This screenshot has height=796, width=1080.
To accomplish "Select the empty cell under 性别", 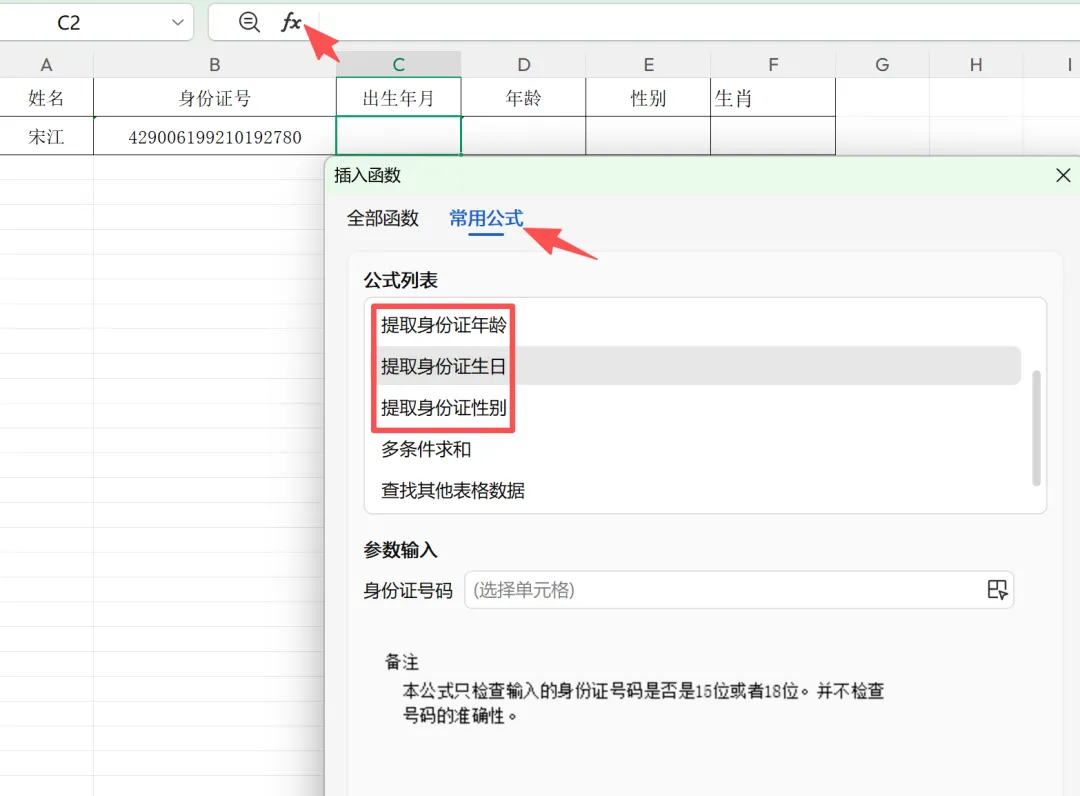I will click(648, 136).
